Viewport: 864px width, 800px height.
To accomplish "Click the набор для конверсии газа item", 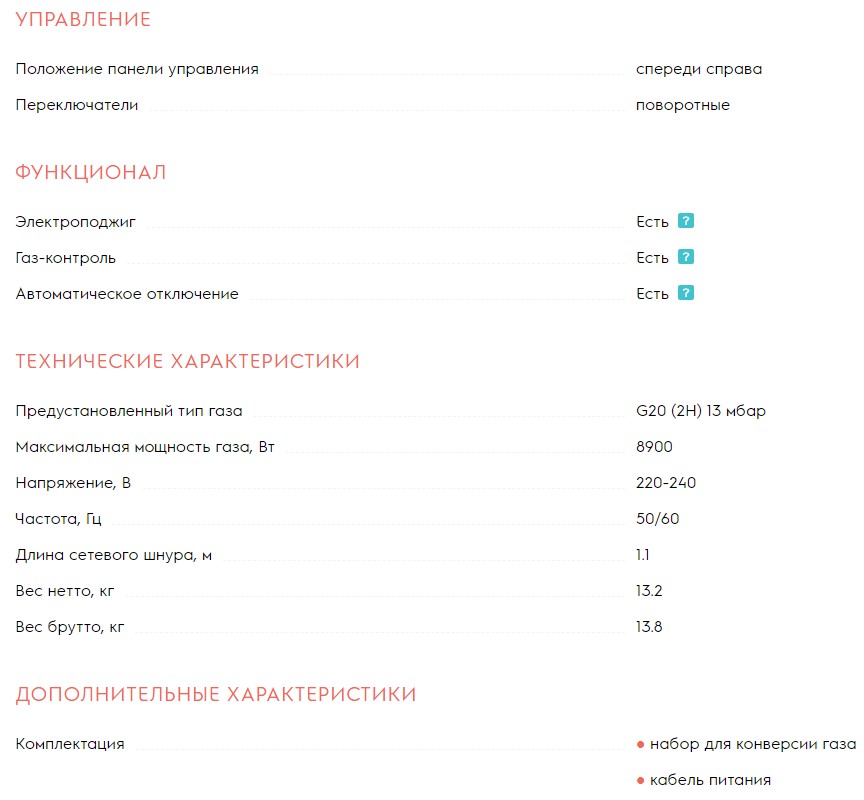I will tap(752, 744).
